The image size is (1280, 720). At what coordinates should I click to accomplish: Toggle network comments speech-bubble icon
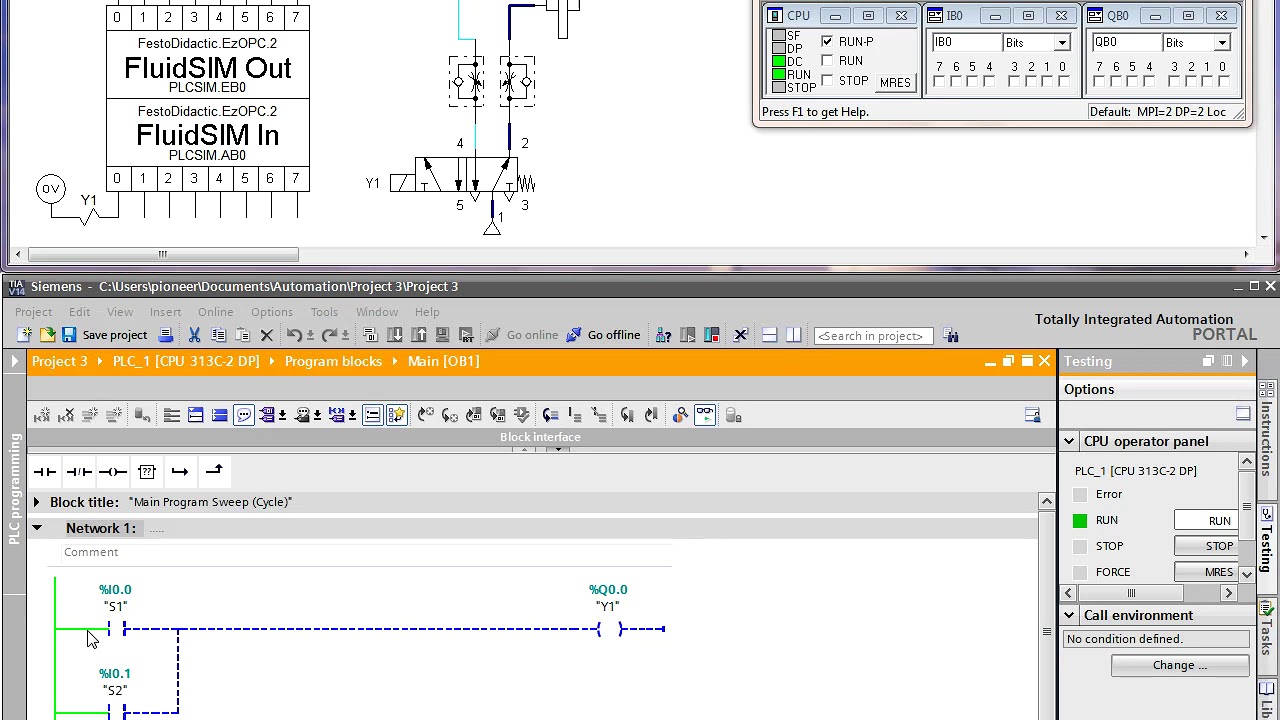[244, 415]
